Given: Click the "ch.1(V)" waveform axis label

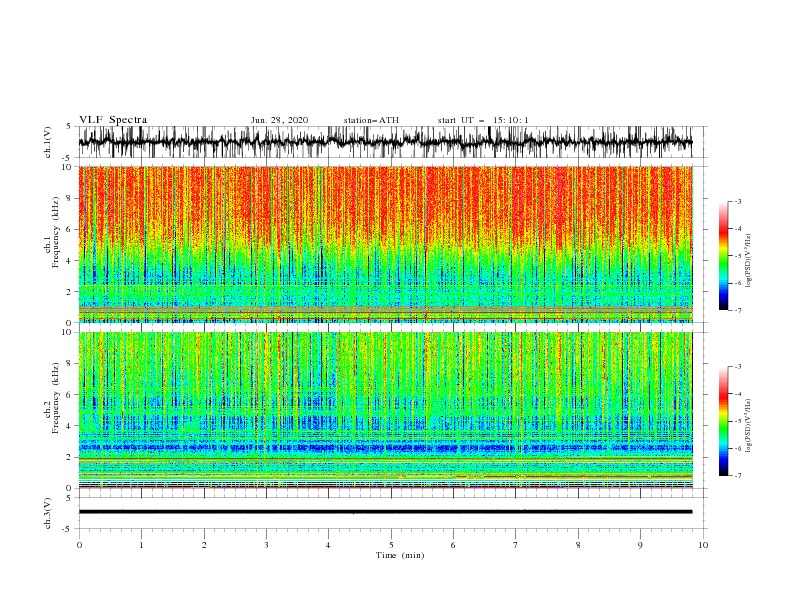Looking at the screenshot, I should [x=48, y=142].
